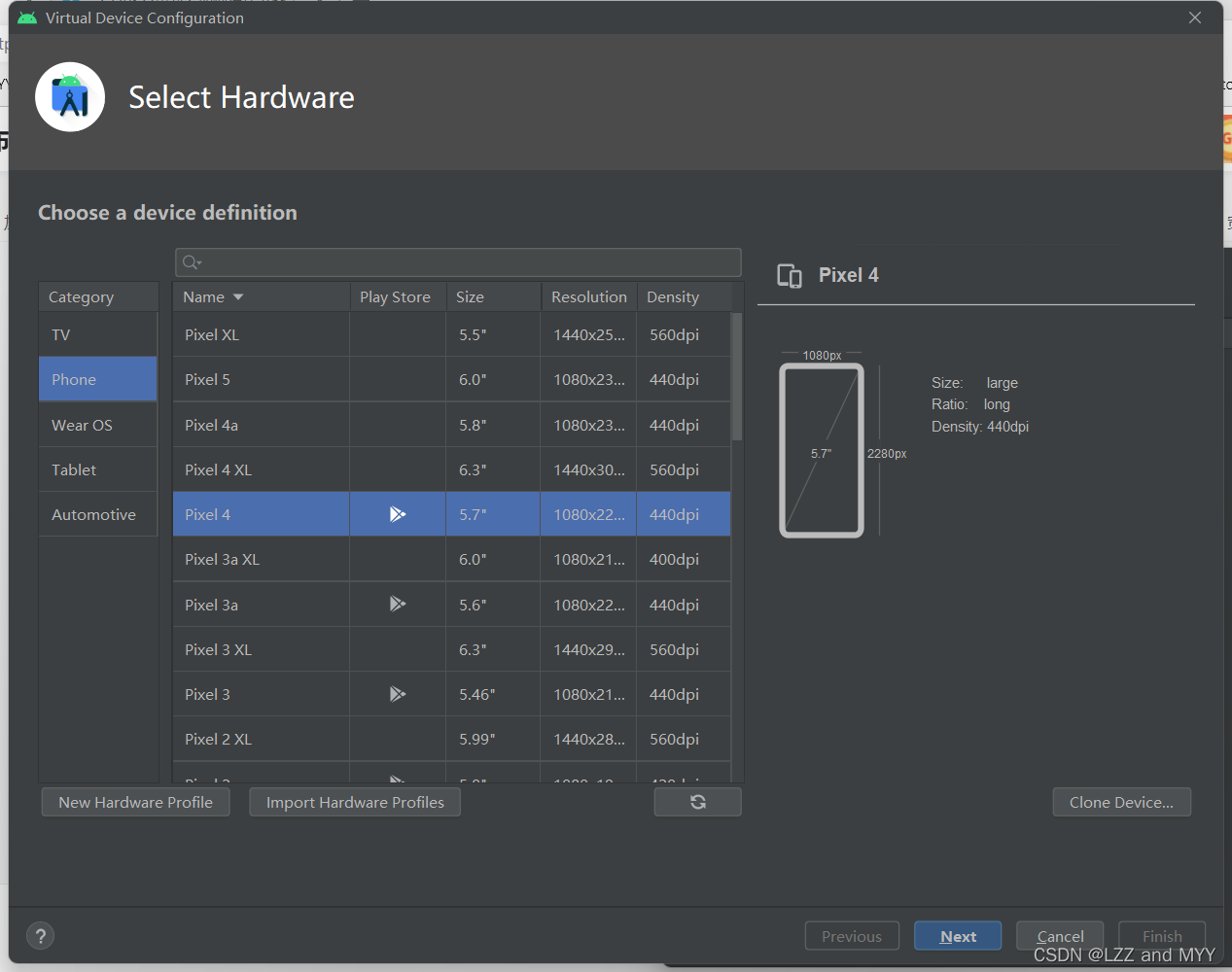Select the Pixel 3a XL device row
Viewport: 1232px width, 972px height.
(452, 559)
